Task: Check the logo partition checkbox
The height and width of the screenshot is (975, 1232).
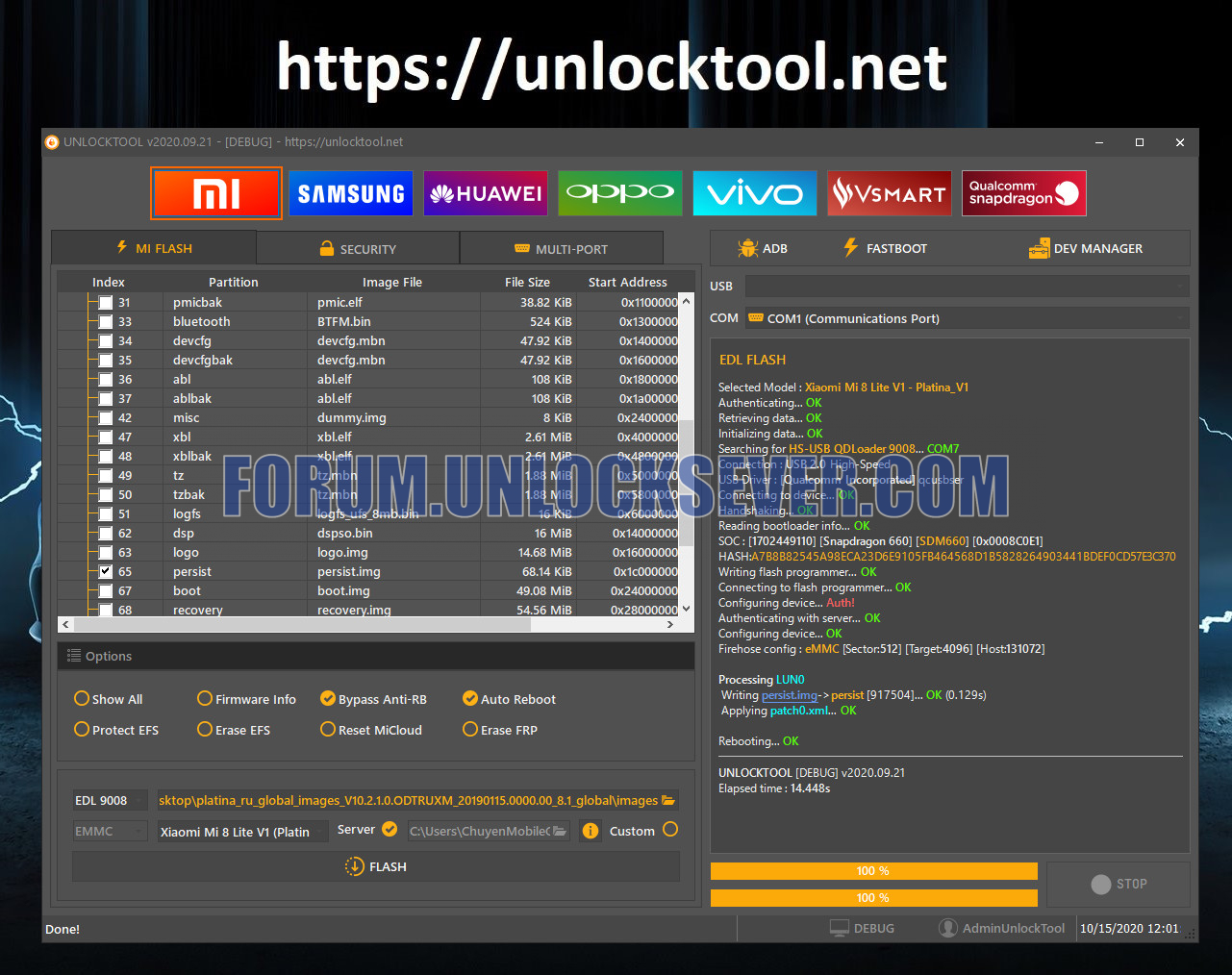Action: [106, 552]
